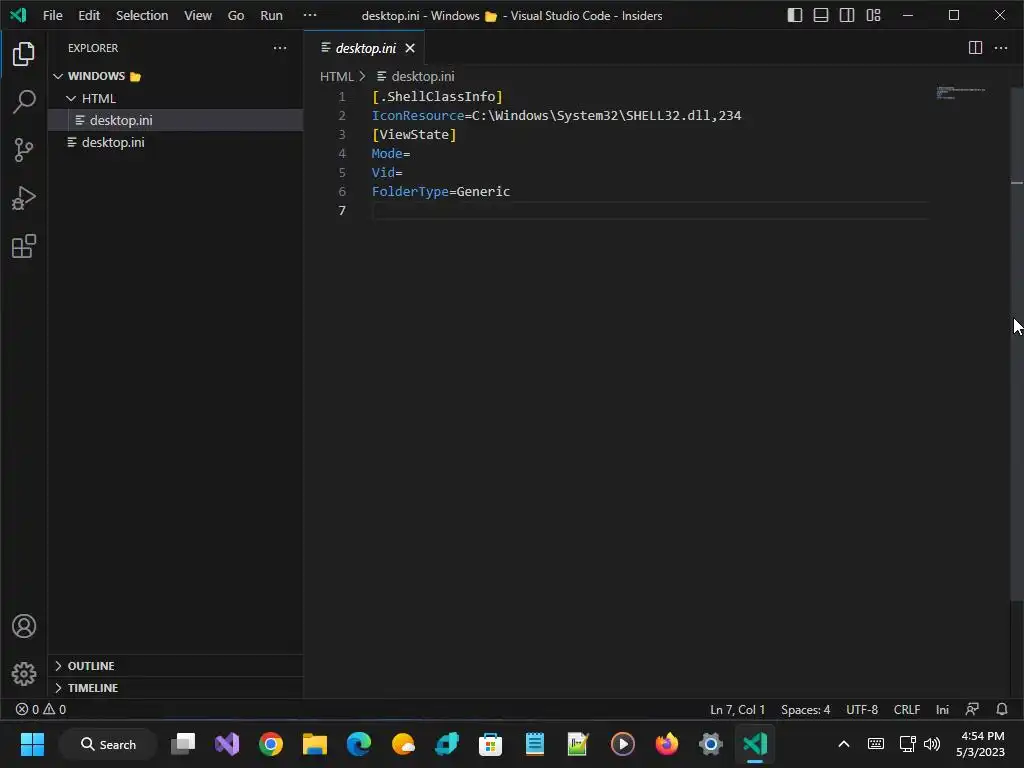The width and height of the screenshot is (1024, 768).
Task: Click the Vid= line
Action: click(387, 172)
